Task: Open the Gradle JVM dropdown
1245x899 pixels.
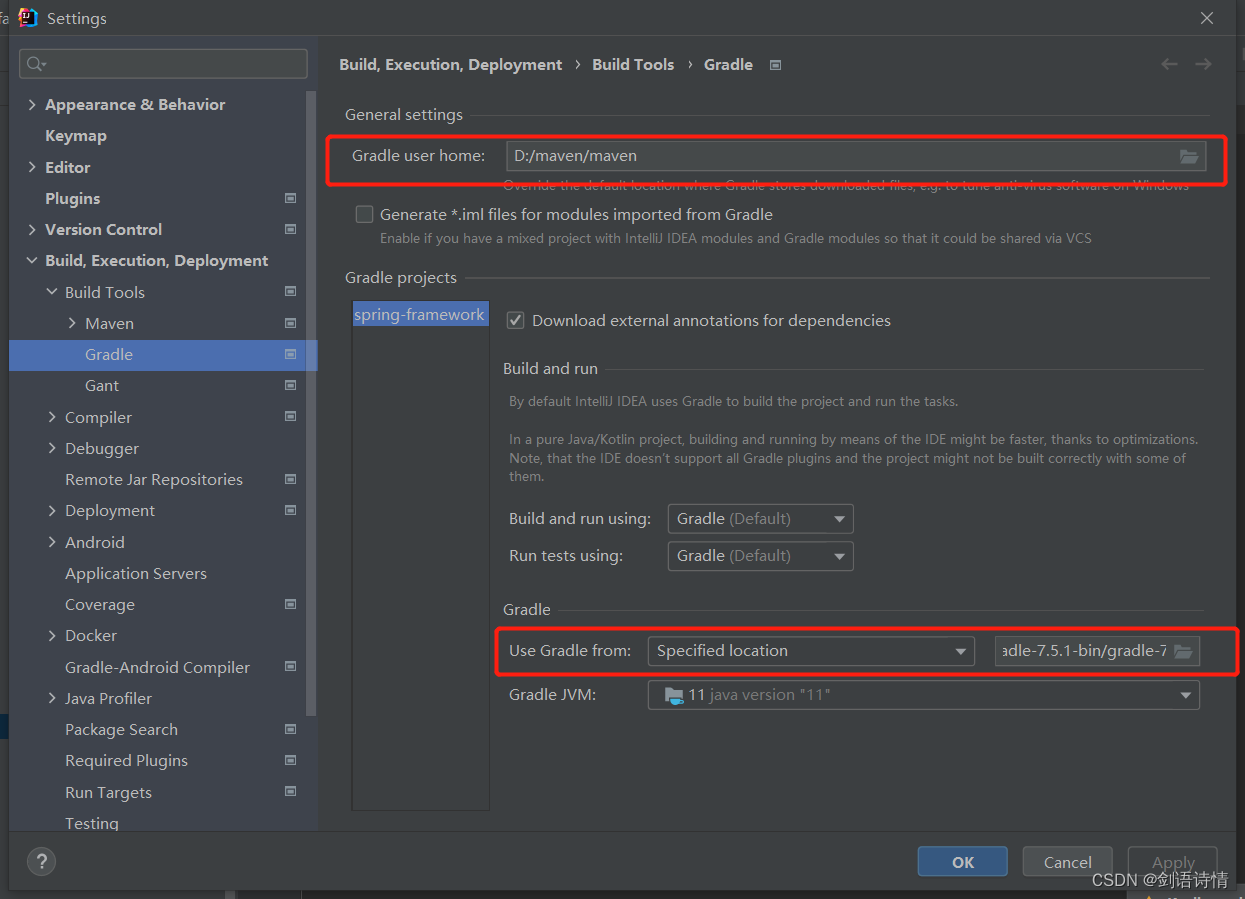Action: click(x=923, y=695)
